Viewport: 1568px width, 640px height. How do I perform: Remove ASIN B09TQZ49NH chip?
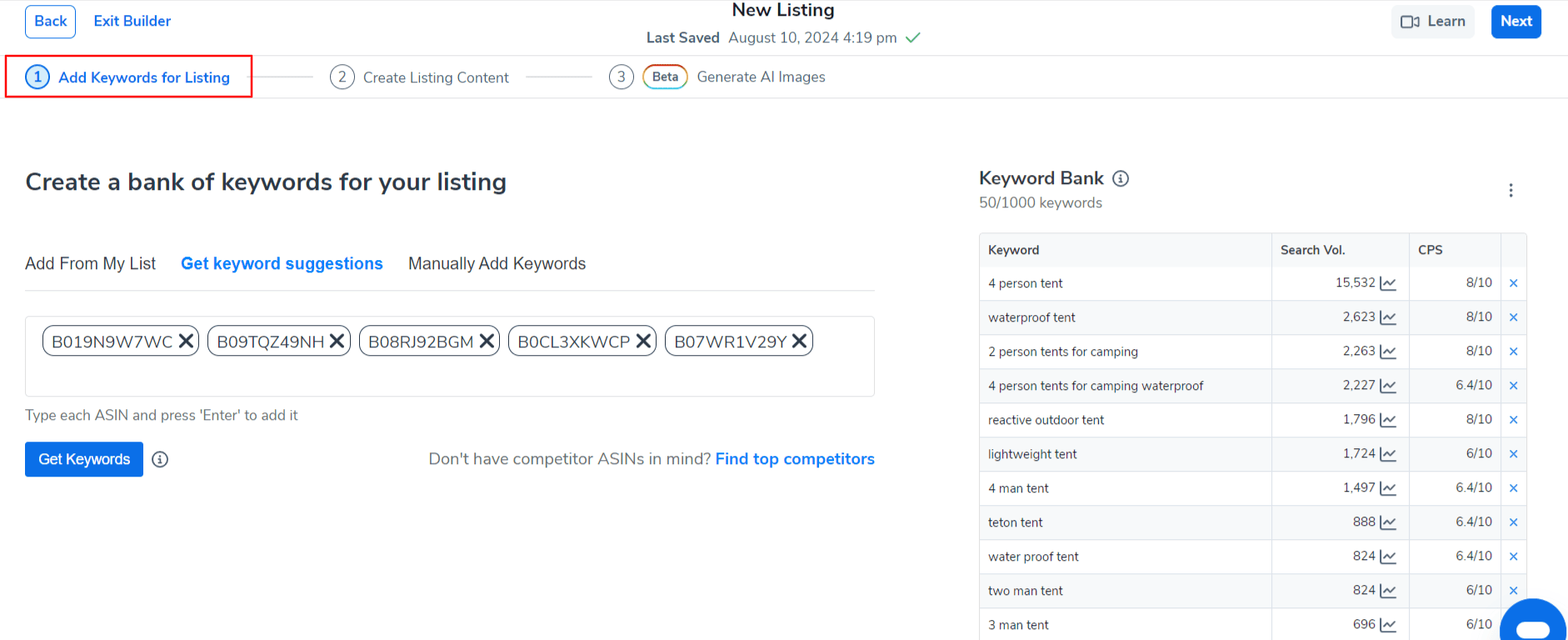337,341
